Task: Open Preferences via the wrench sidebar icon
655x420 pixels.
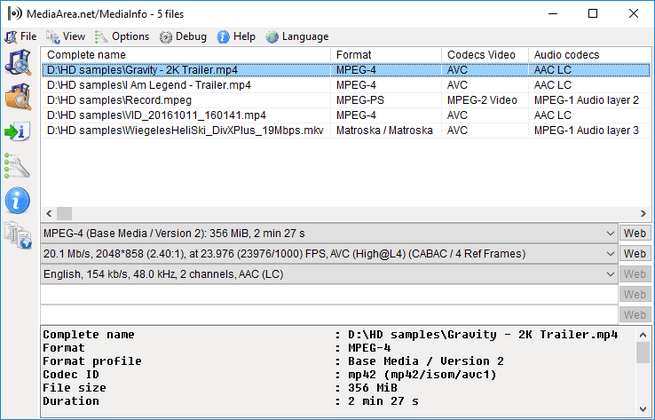Action: click(x=17, y=166)
